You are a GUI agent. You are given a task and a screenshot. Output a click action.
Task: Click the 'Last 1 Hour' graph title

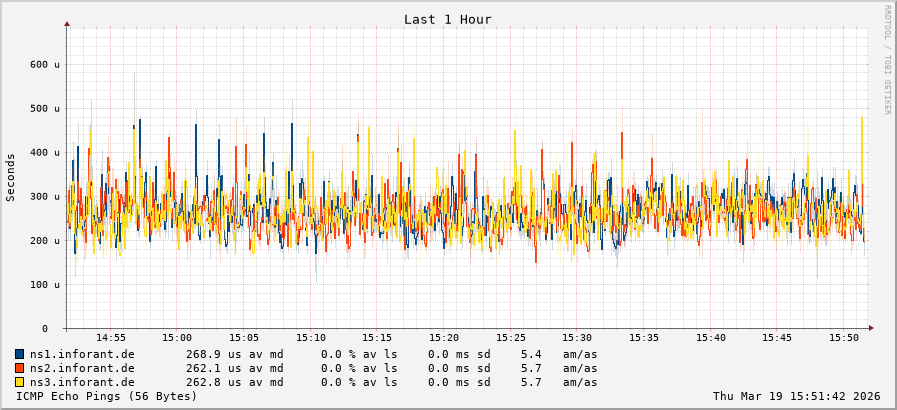pyautogui.click(x=447, y=20)
